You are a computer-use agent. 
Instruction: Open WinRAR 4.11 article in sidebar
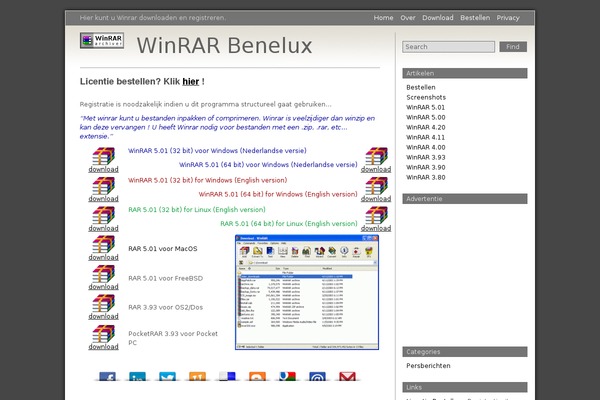coord(426,137)
